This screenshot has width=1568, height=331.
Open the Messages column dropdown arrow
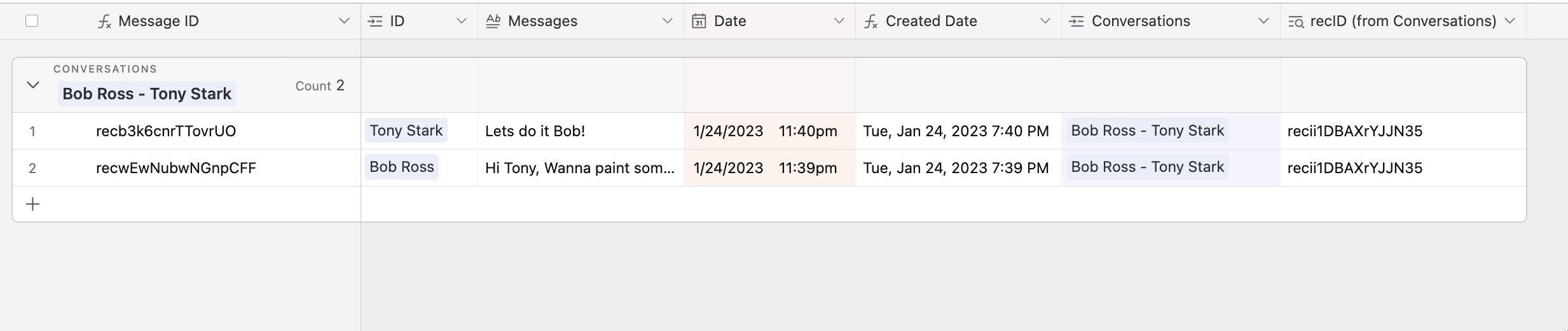(667, 21)
